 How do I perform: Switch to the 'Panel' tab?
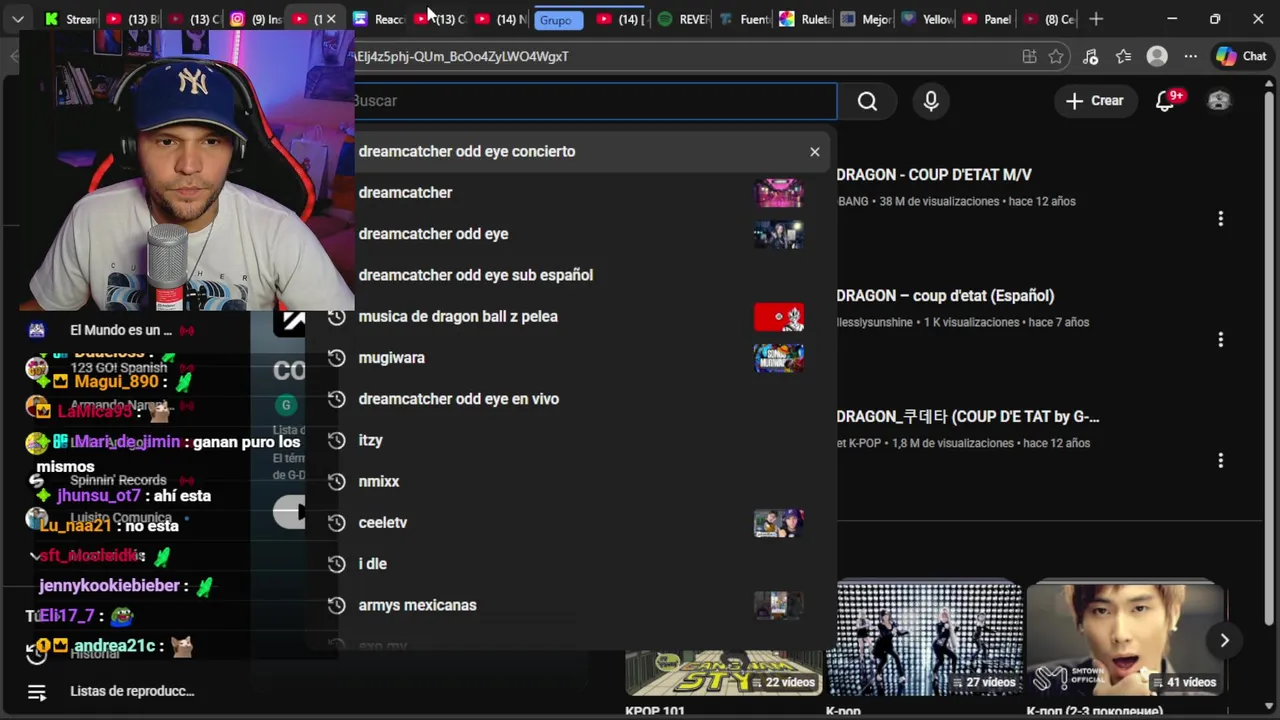point(987,19)
